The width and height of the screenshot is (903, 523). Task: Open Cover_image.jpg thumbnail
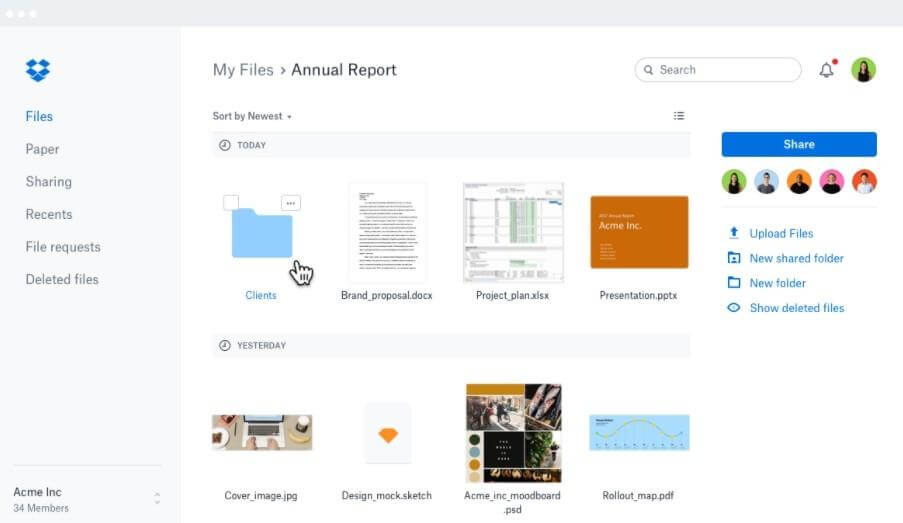point(262,433)
